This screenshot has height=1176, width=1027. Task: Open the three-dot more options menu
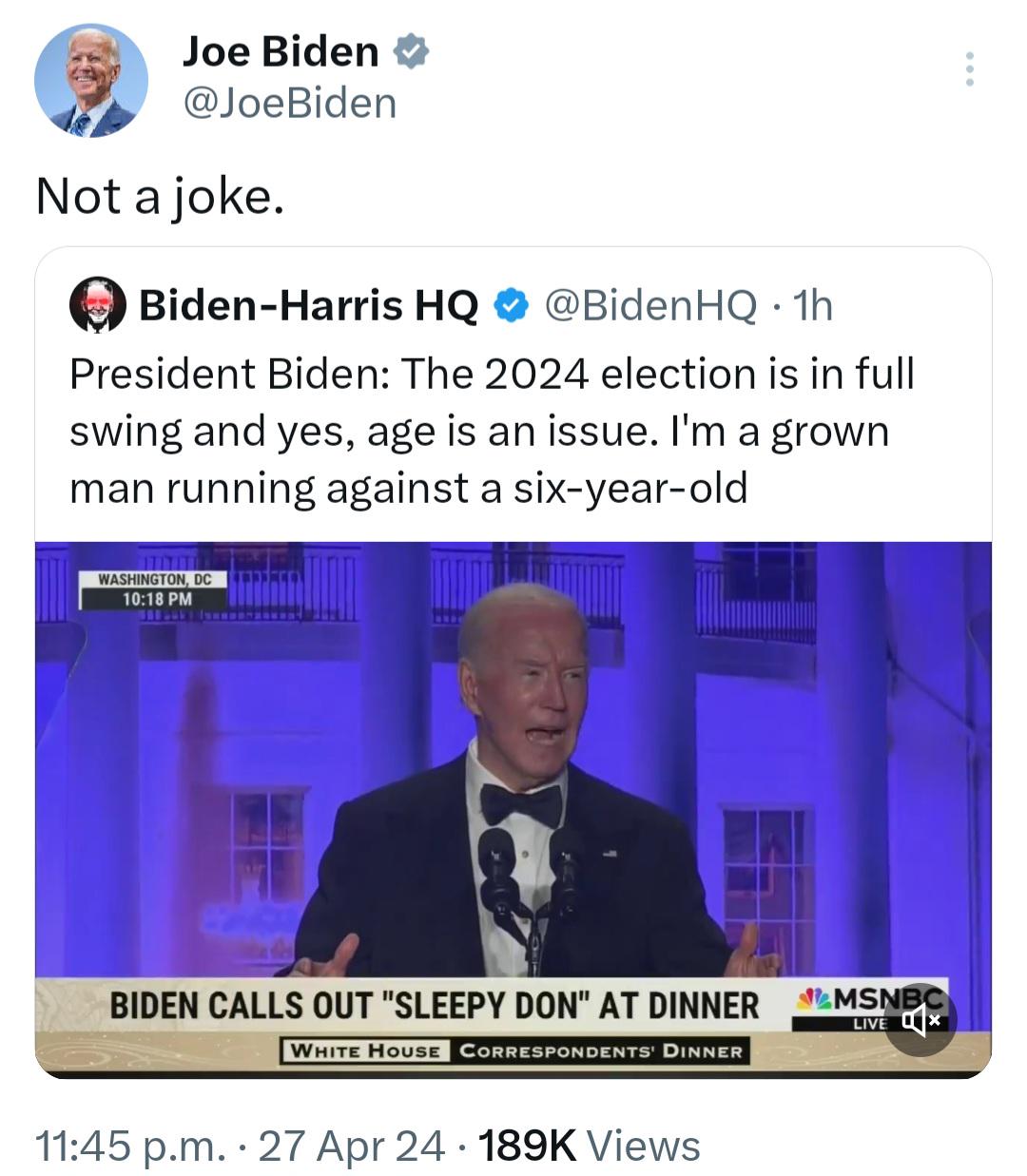point(969,69)
